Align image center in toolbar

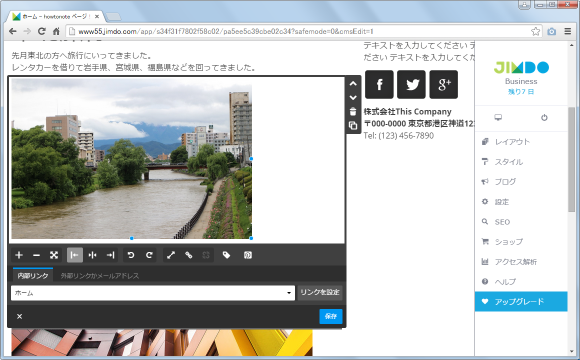pos(92,255)
